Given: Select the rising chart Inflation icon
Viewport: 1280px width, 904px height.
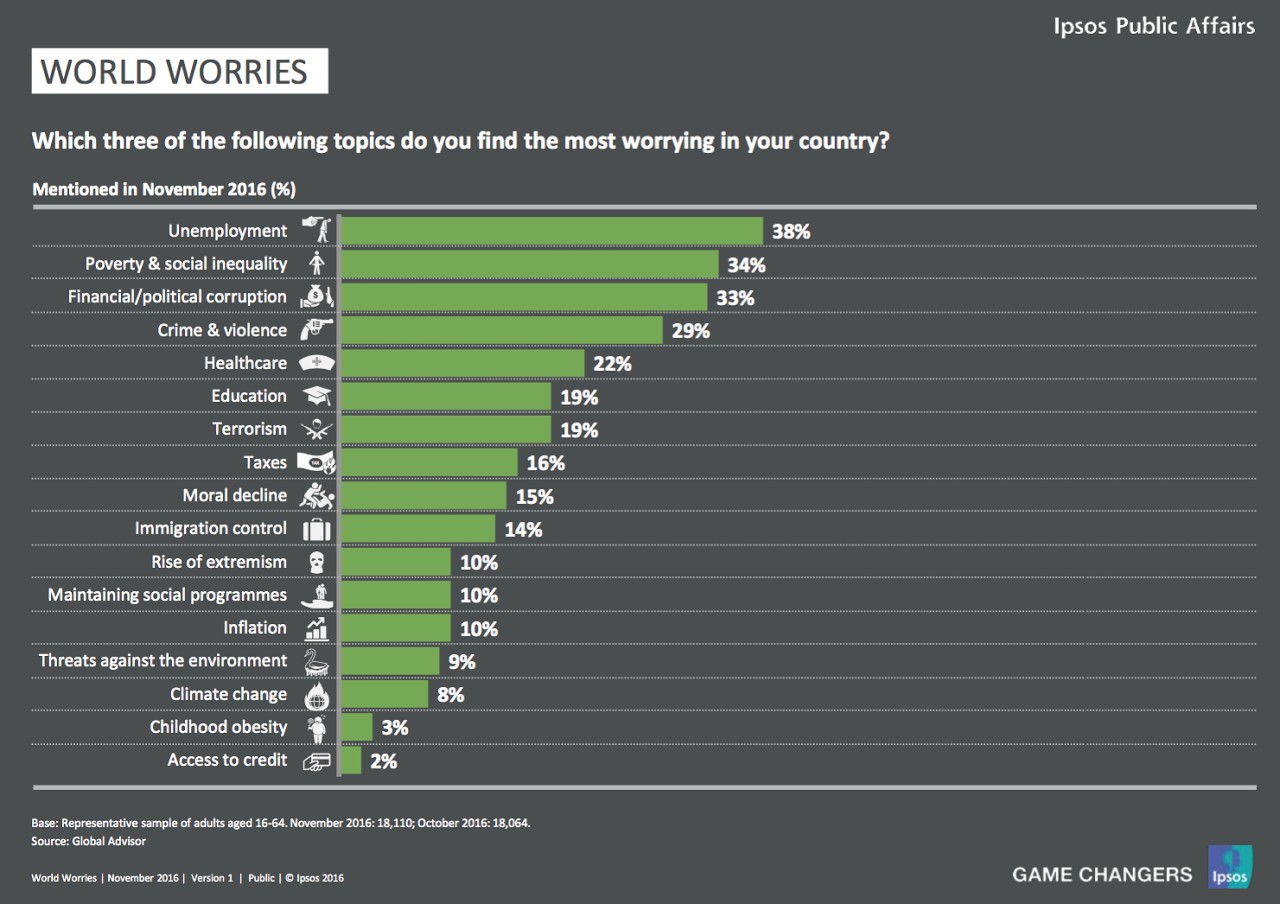Looking at the screenshot, I should tap(316, 628).
